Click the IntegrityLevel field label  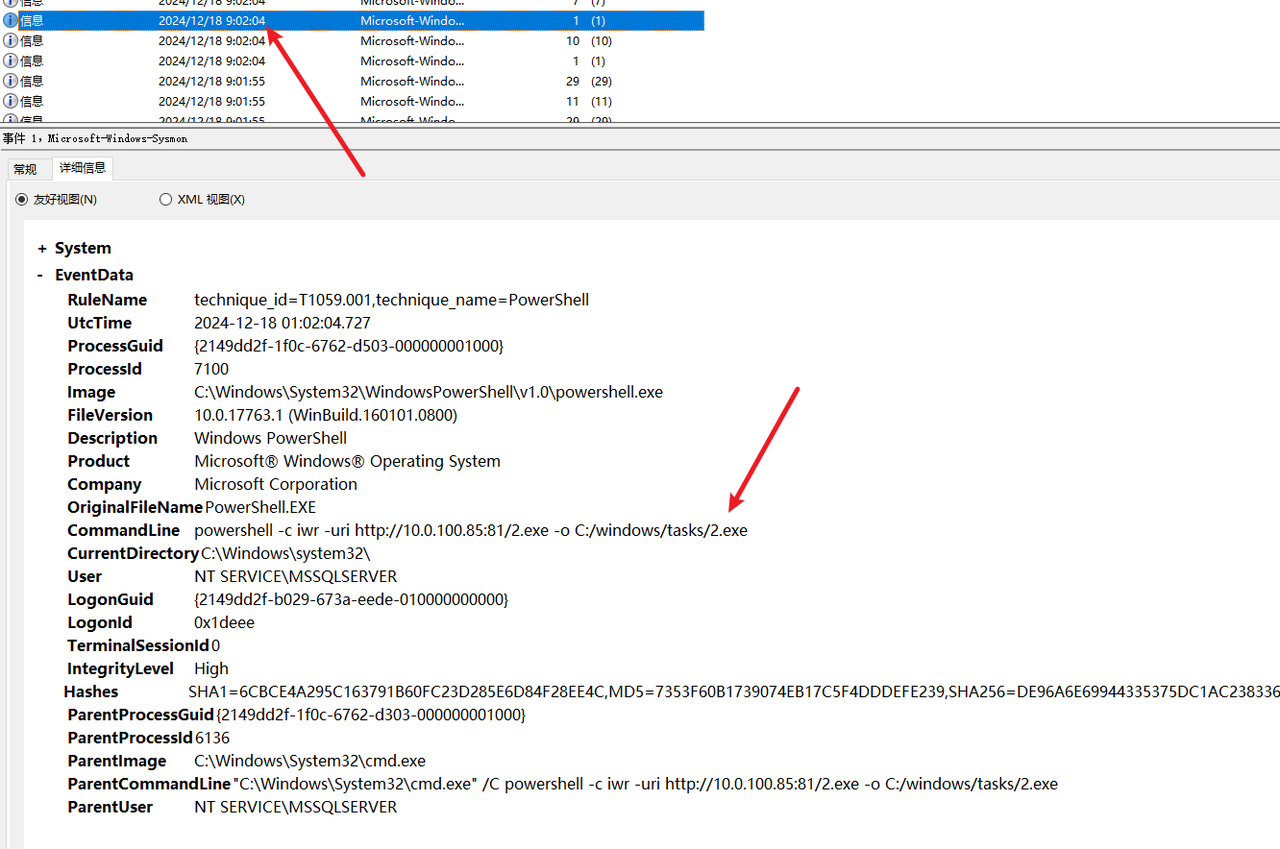coord(120,668)
